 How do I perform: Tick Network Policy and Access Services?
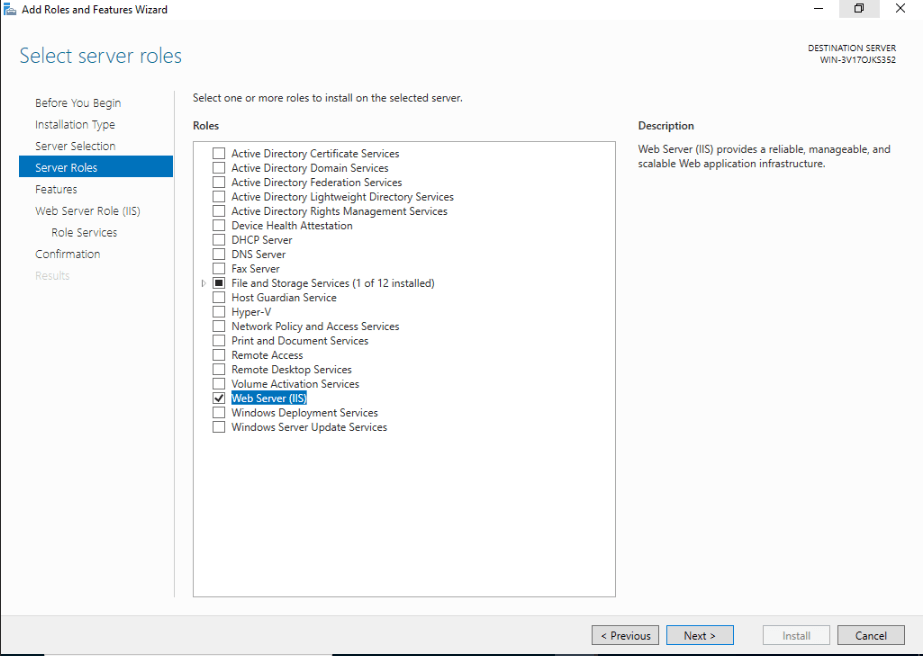pos(218,326)
